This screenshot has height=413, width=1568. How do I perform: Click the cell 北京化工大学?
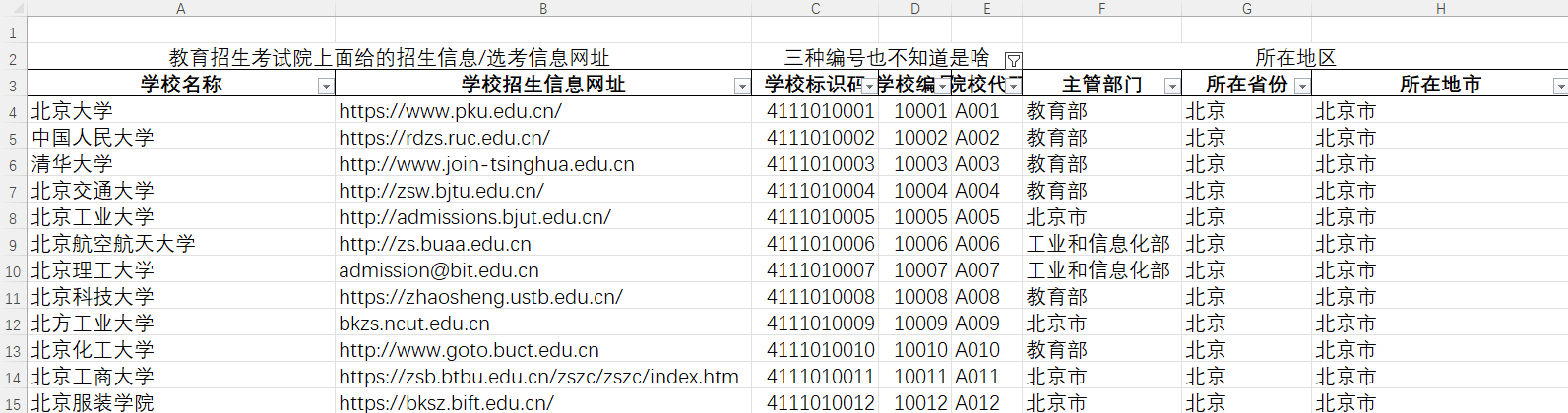point(181,350)
